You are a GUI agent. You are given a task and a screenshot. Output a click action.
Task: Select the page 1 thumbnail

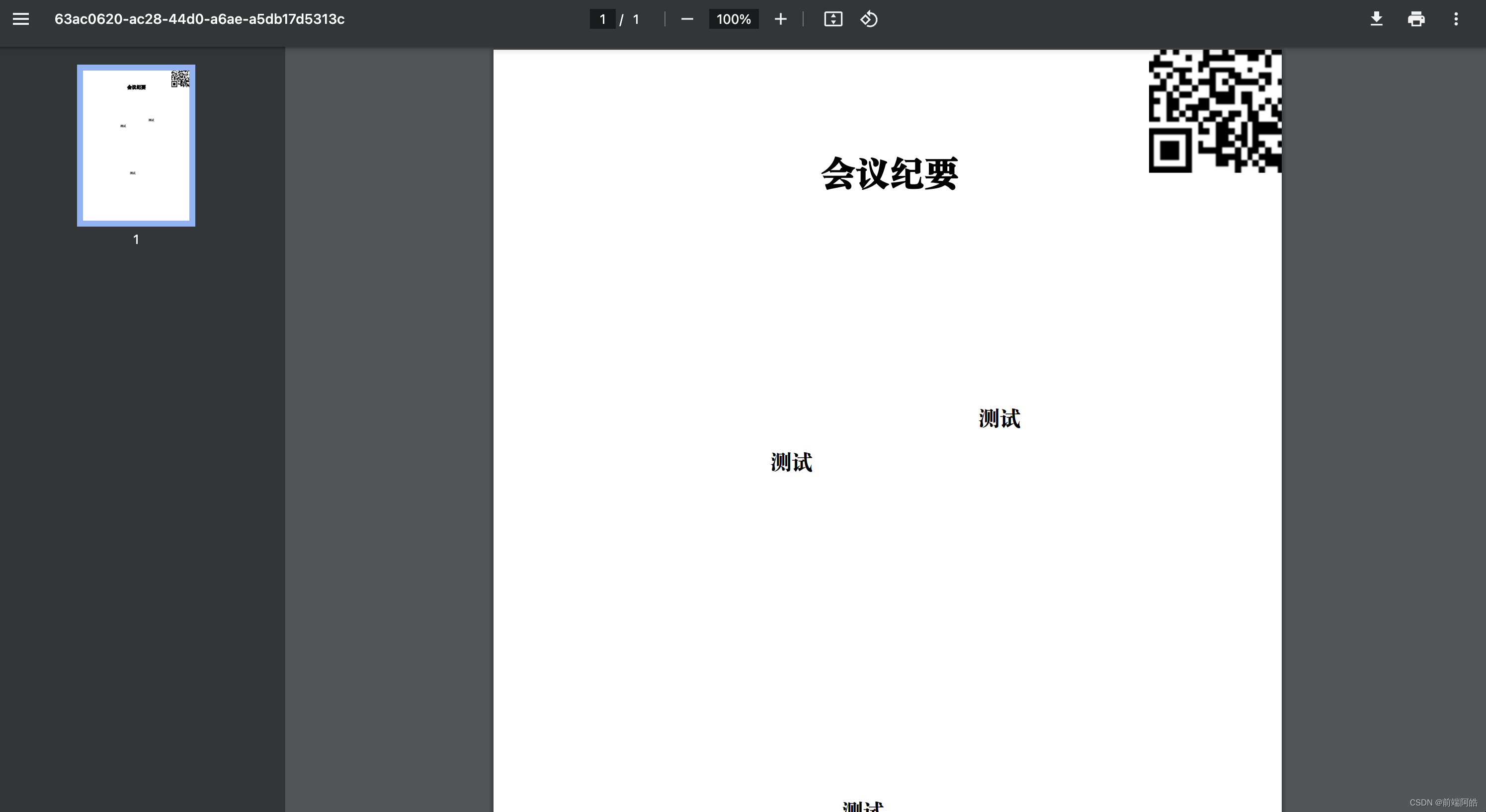click(136, 145)
